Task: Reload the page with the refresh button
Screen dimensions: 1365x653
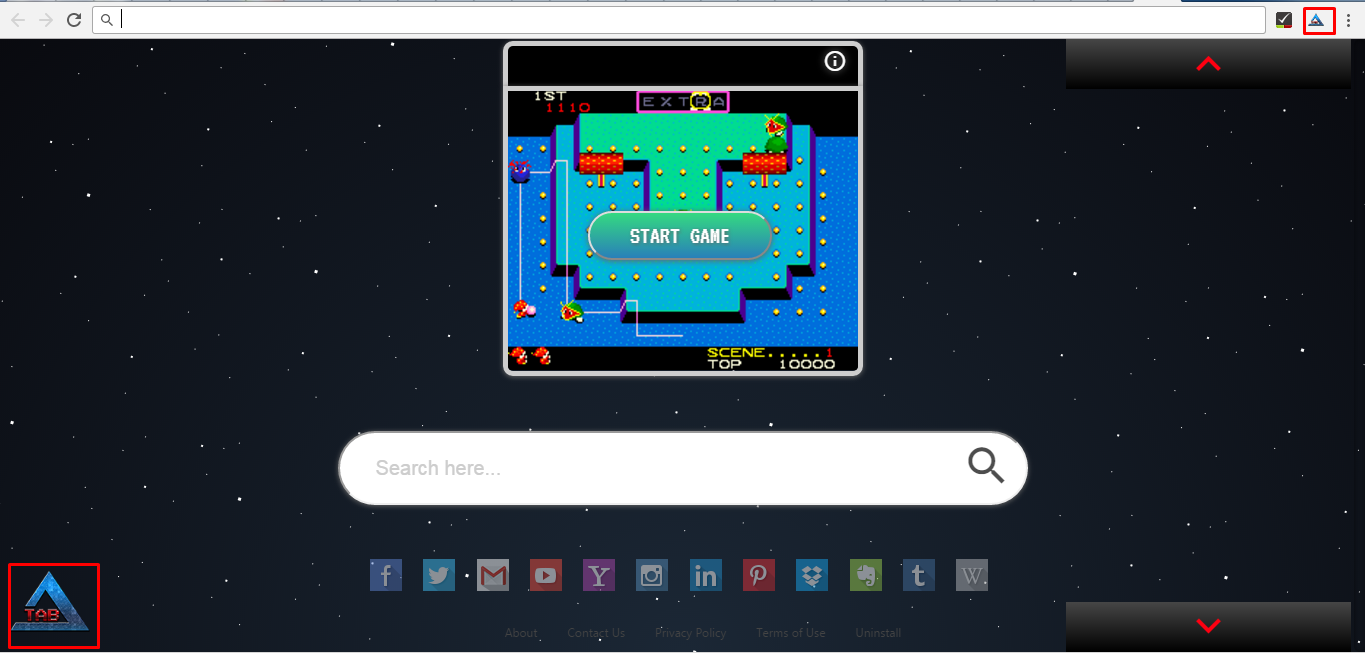Action: (73, 20)
